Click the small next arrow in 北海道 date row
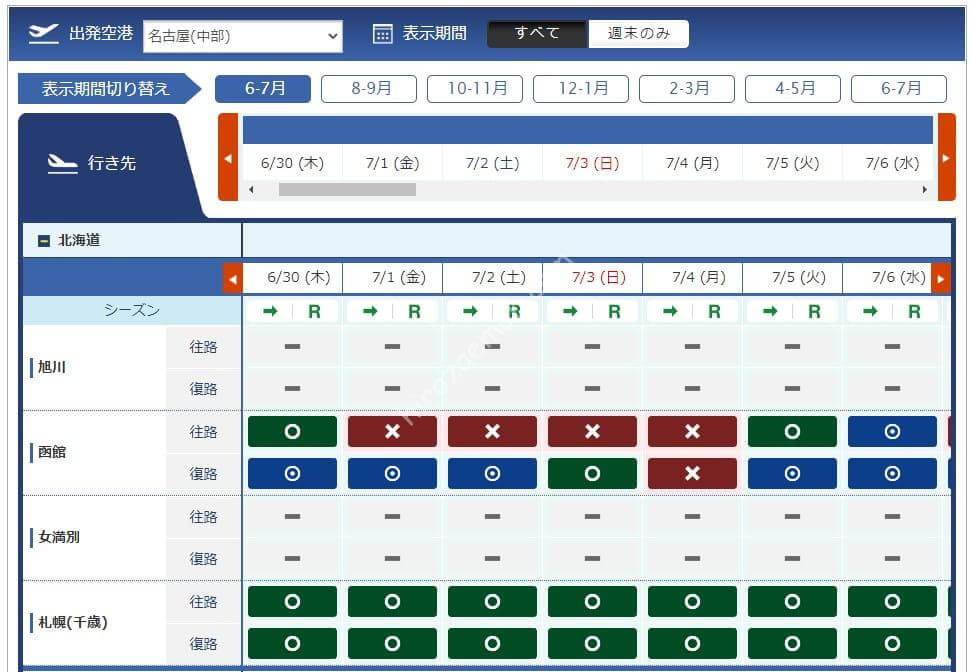The height and width of the screenshot is (672, 971). (941, 279)
